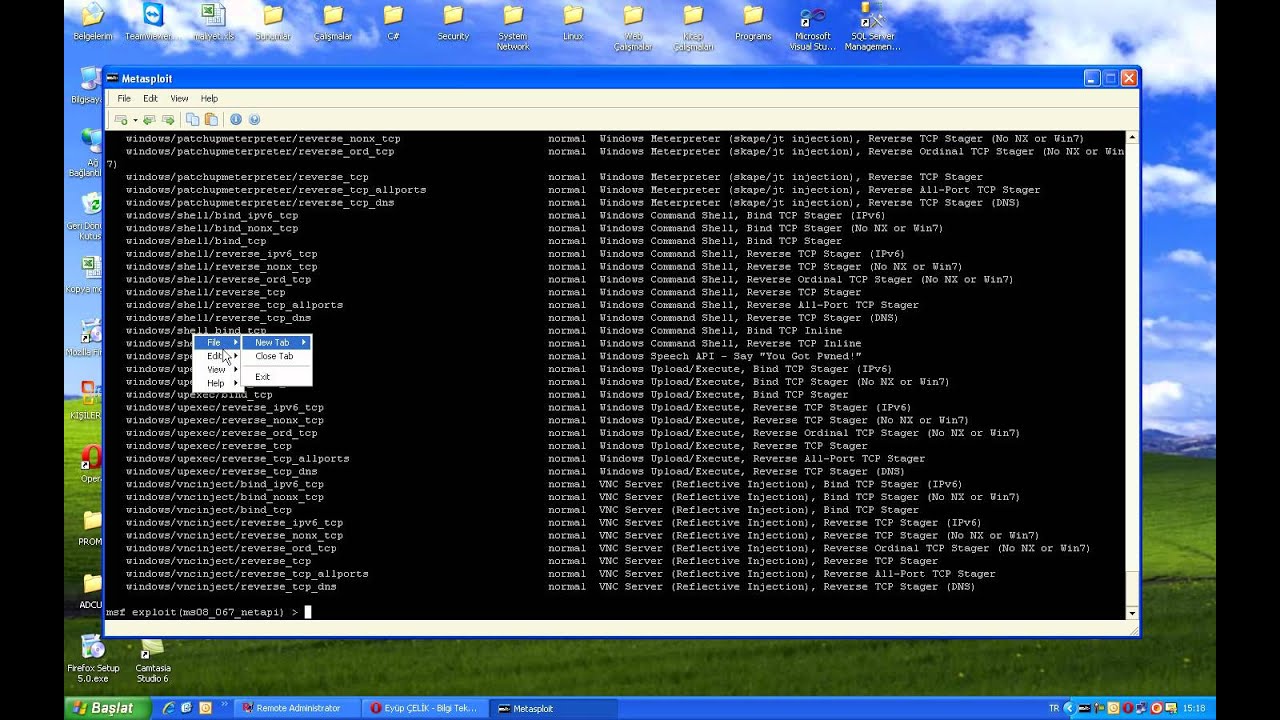Expand Help submenu in the context popup
This screenshot has width=1280, height=720.
tap(218, 383)
